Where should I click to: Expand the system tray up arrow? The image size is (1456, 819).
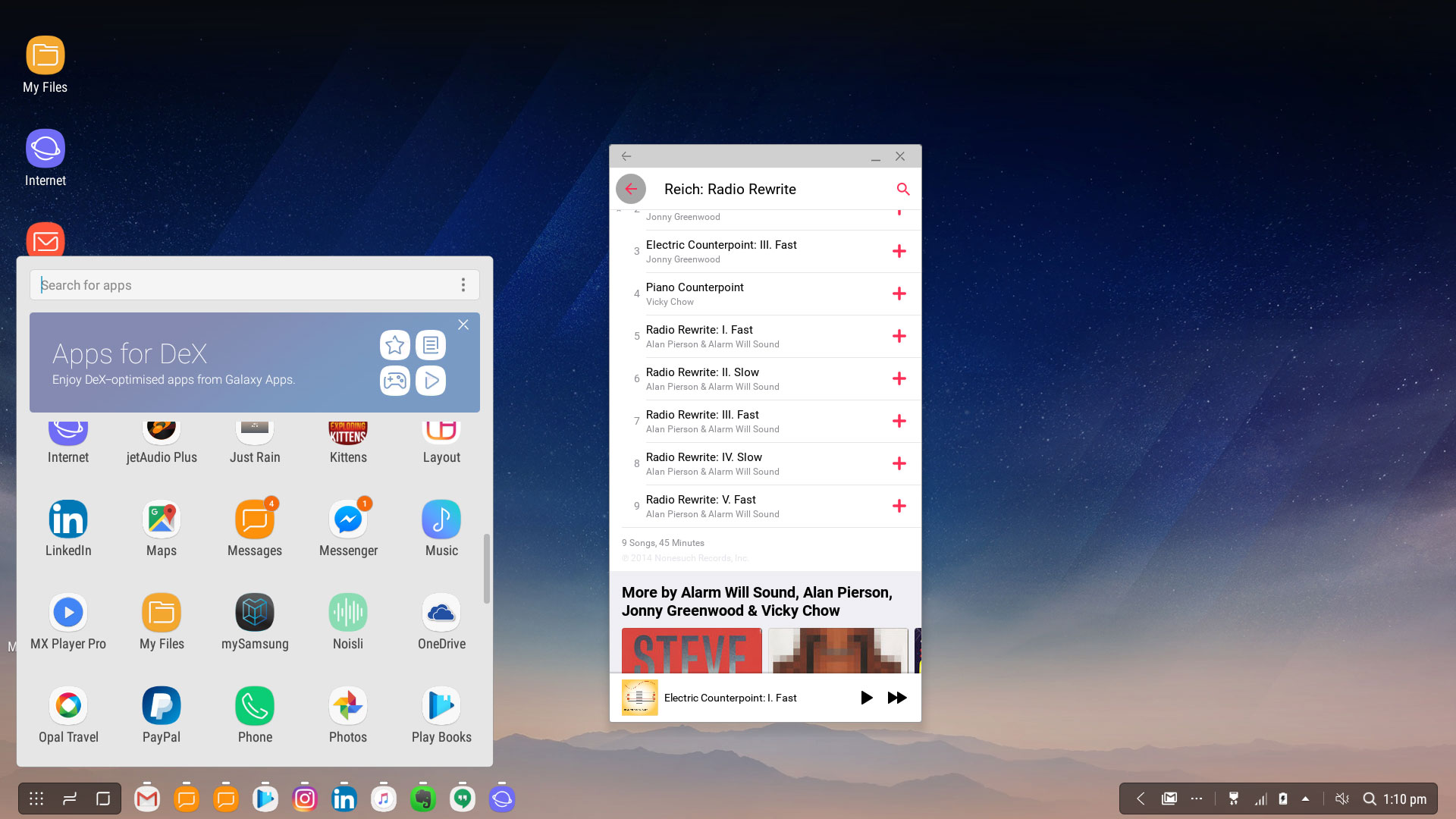tap(1305, 799)
